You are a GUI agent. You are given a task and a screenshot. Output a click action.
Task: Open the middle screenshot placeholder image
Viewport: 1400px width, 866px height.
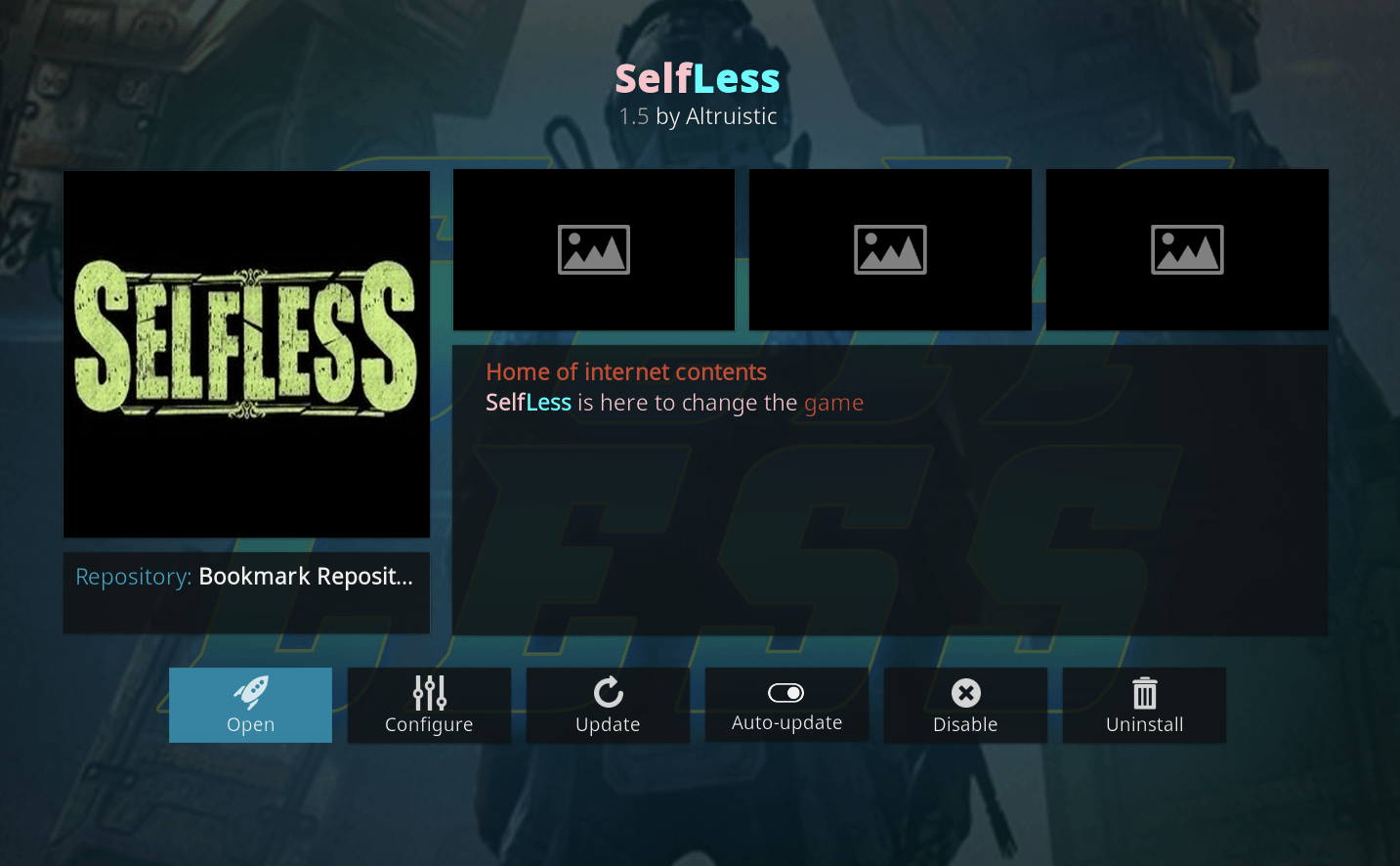click(x=890, y=250)
